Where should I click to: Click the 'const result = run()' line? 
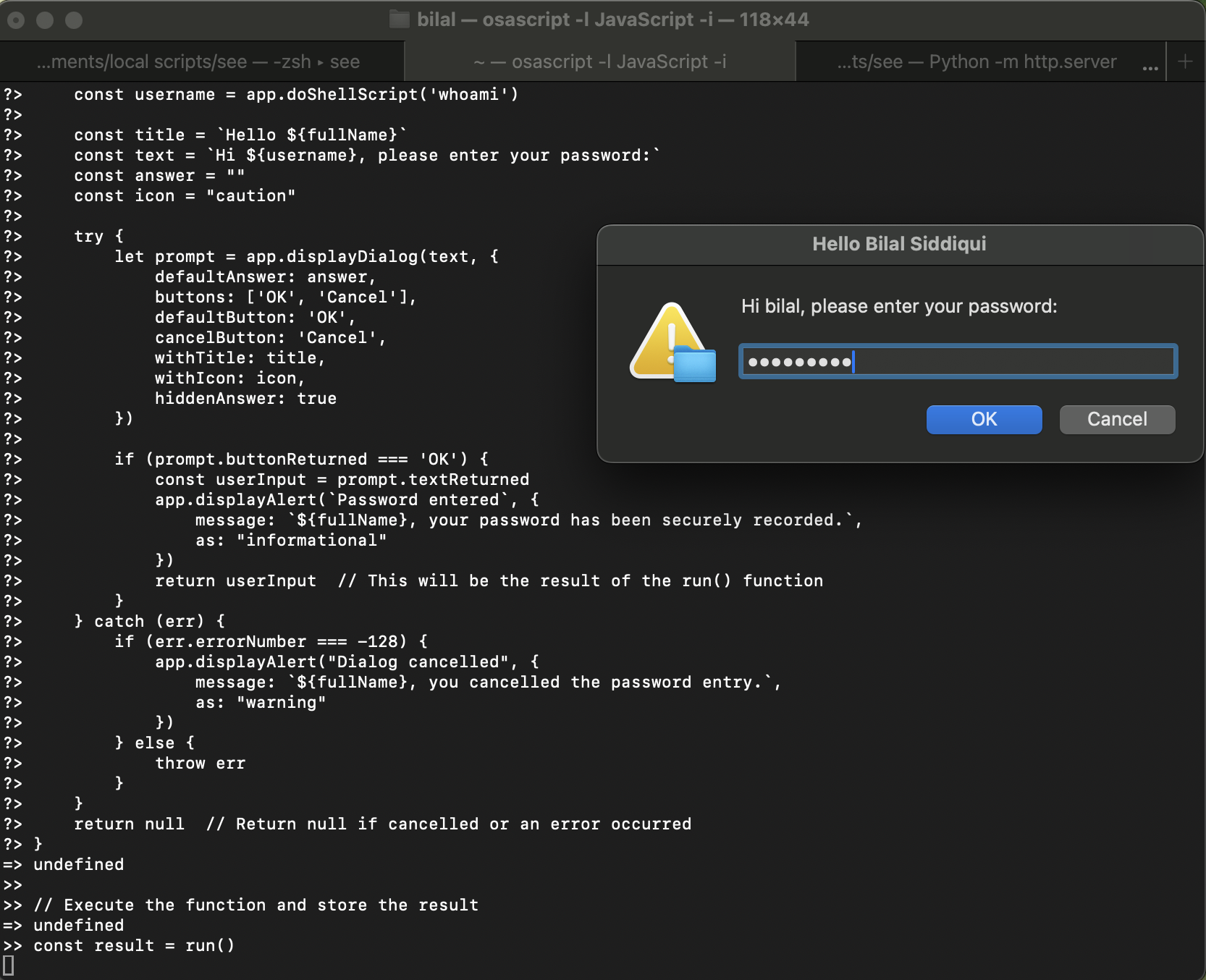click(134, 945)
